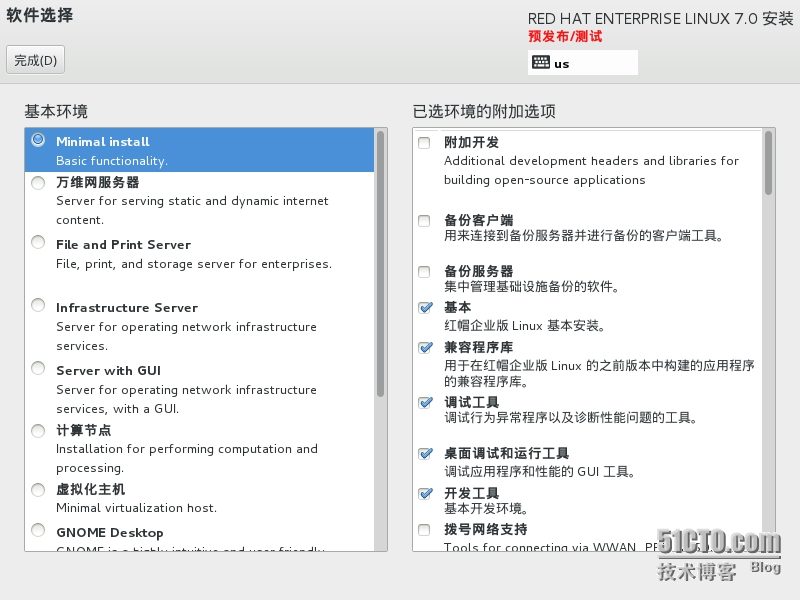Image resolution: width=800 pixels, height=600 pixels.
Task: Toggle the 开发工具 development tools checkbox
Action: (x=425, y=493)
